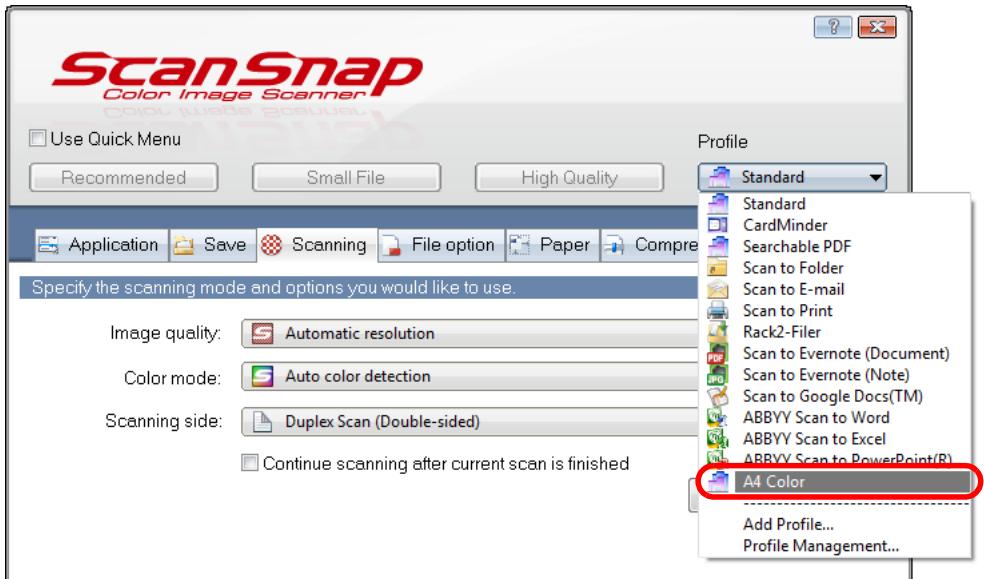This screenshot has height=579, width=984.
Task: Click the Evernote (Note) JPG icon
Action: 718,374
